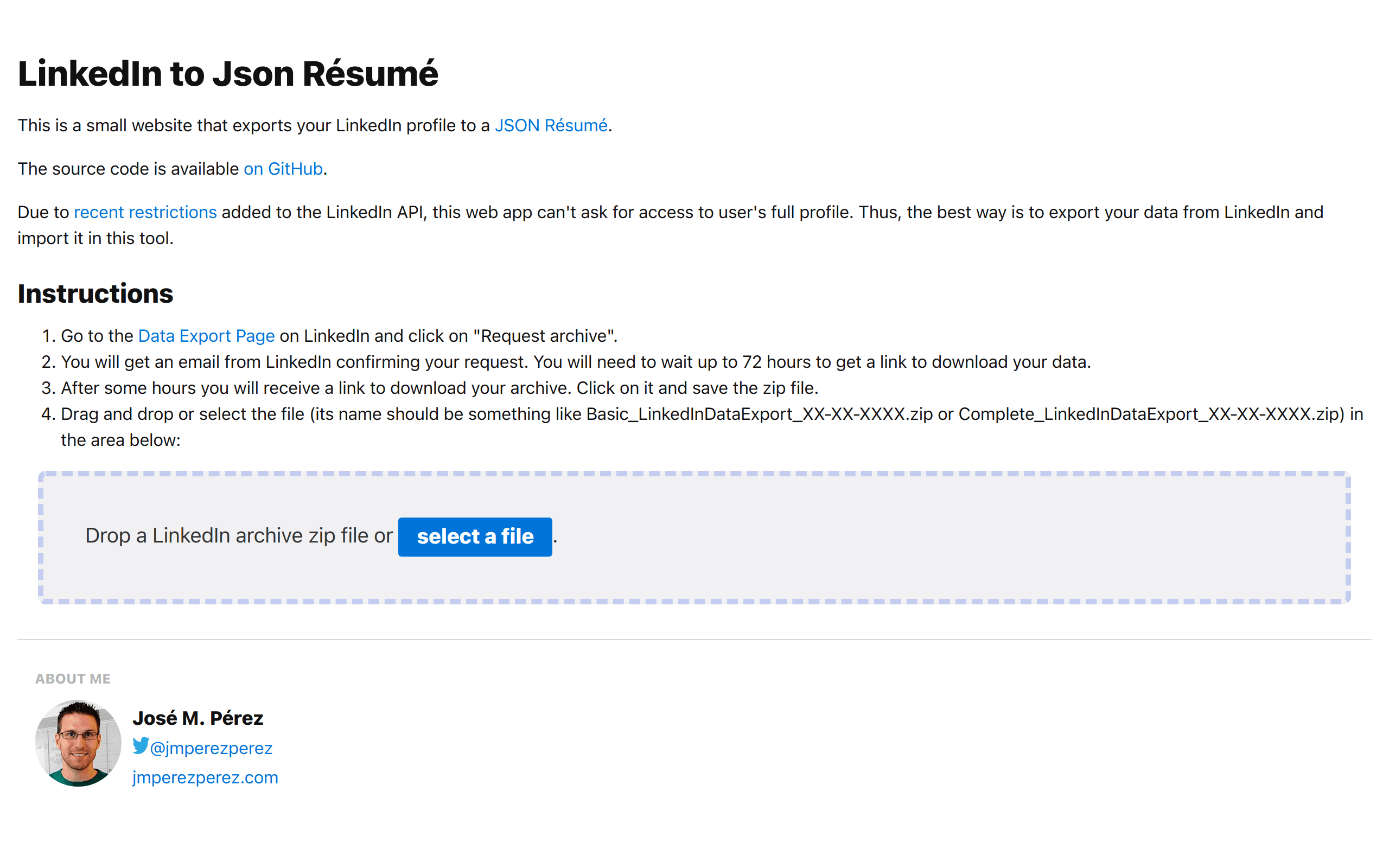Click the step about saving the zip file
Image resolution: width=1389 pixels, height=868 pixels.
point(439,388)
